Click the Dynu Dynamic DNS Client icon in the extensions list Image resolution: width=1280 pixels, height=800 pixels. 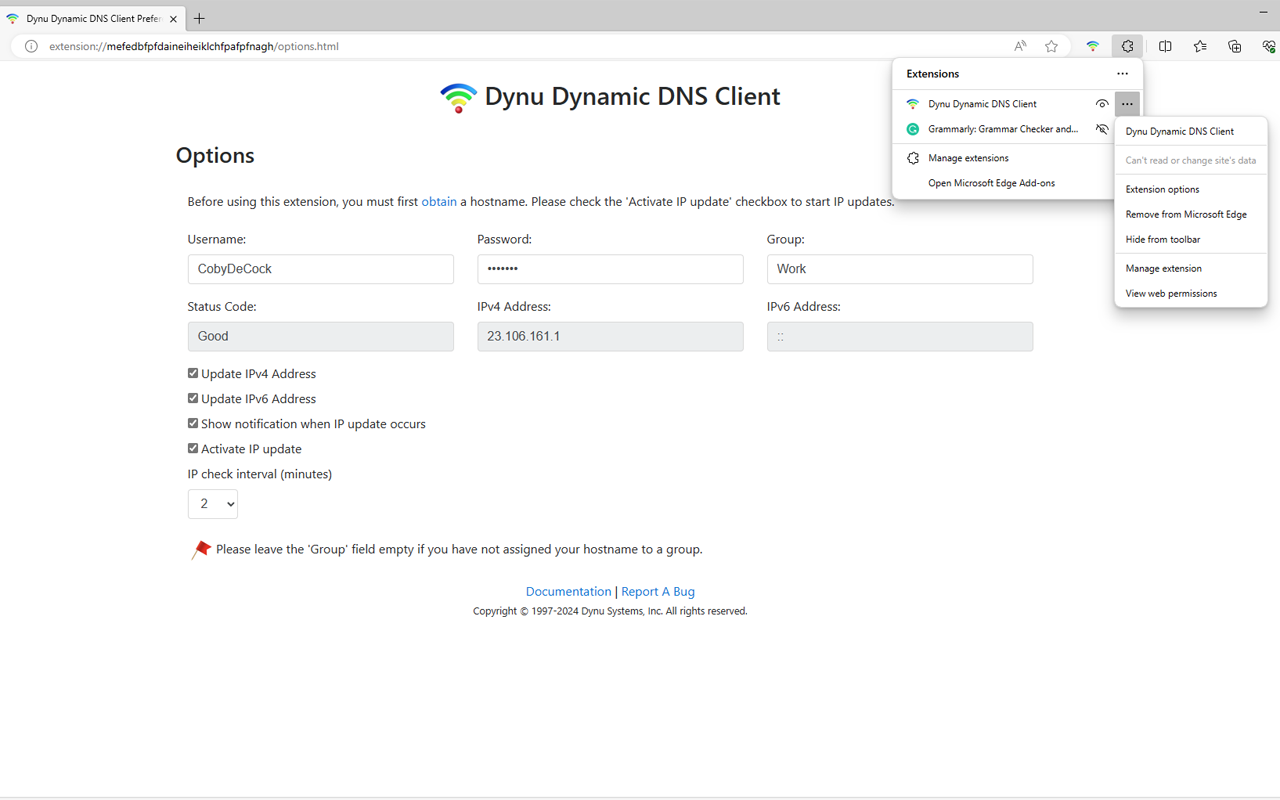912,104
